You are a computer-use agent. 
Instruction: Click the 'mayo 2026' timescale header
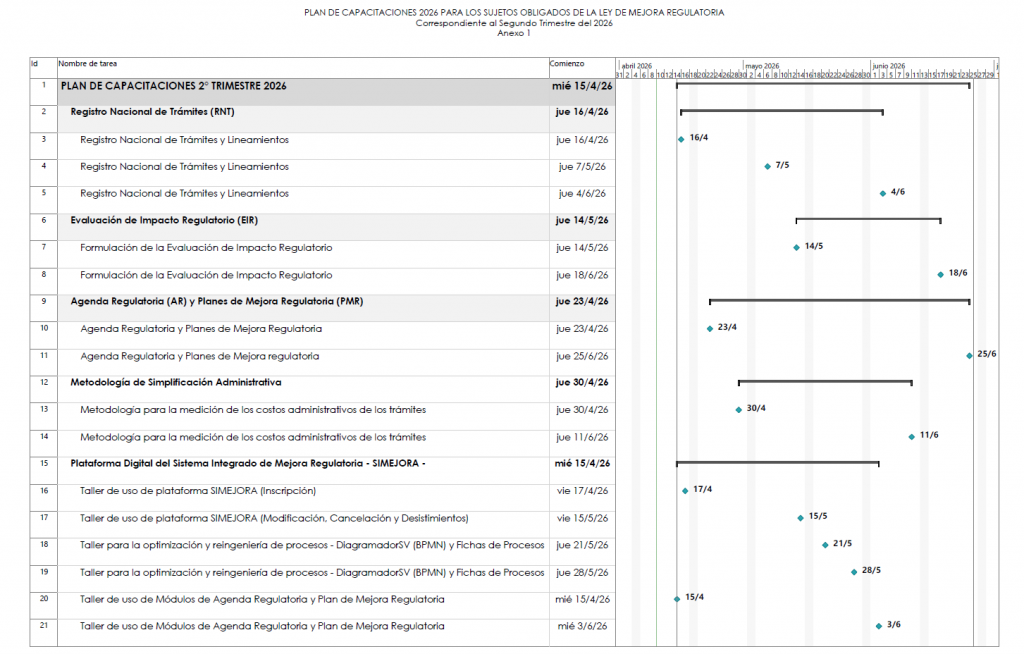coord(761,65)
